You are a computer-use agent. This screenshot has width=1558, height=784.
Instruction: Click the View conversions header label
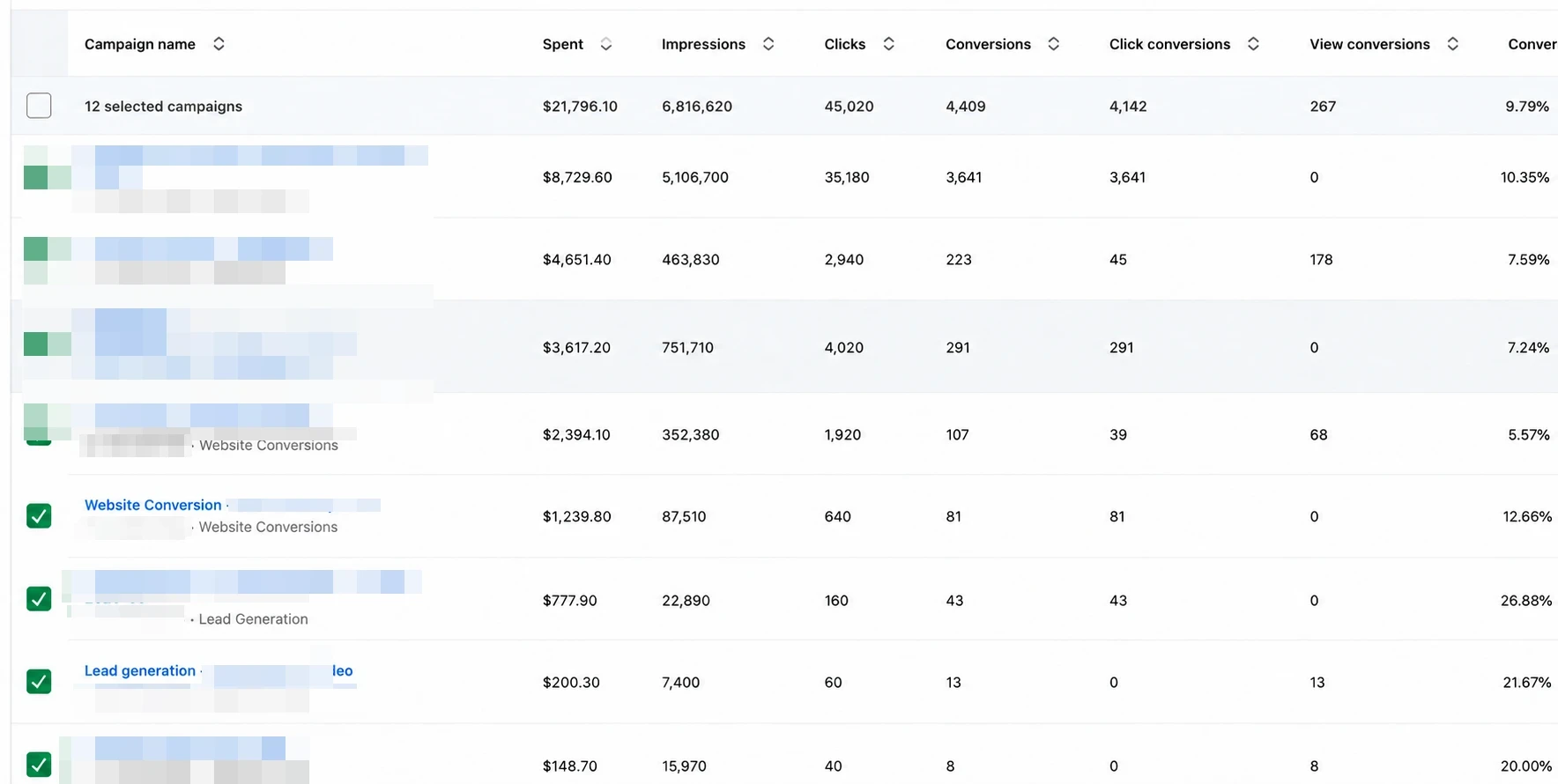1369,44
